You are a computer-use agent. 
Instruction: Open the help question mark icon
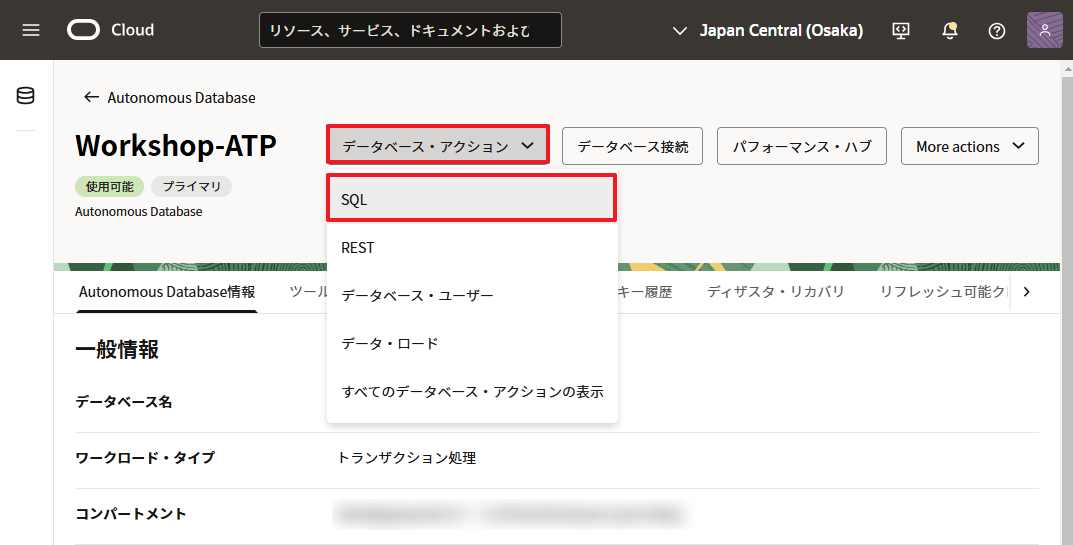pos(996,30)
